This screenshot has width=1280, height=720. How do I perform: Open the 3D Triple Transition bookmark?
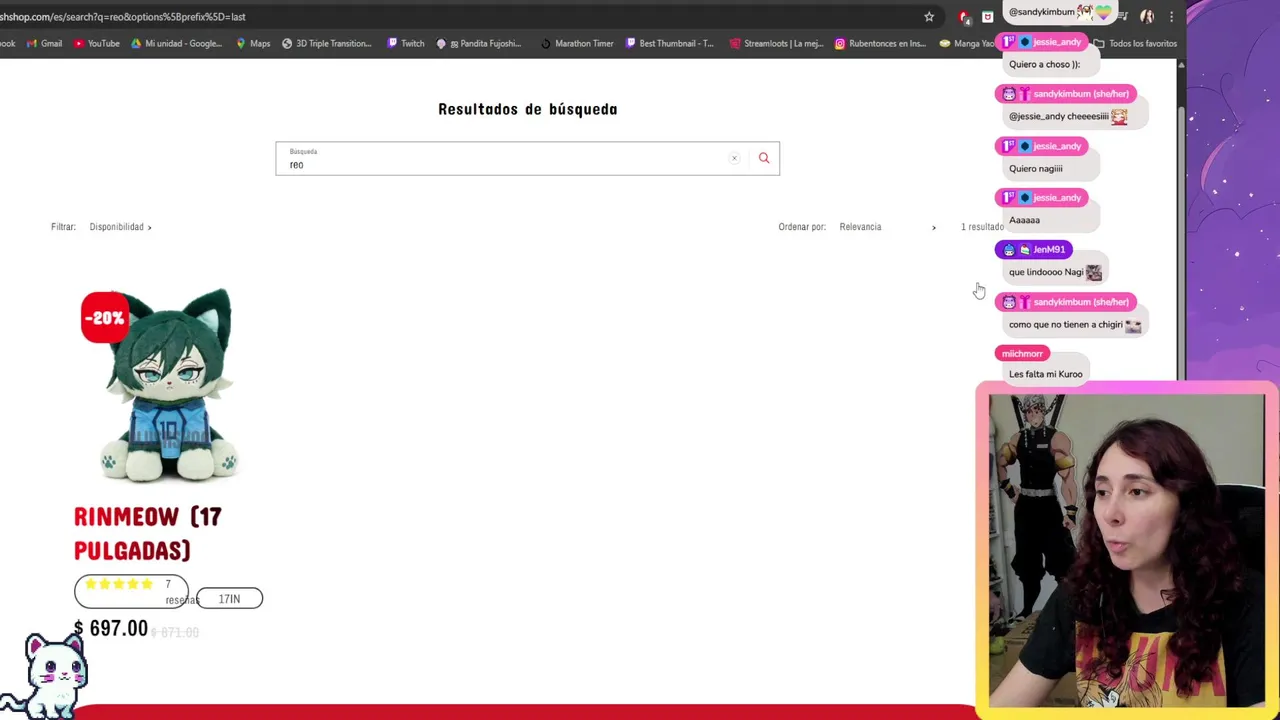pyautogui.click(x=327, y=43)
